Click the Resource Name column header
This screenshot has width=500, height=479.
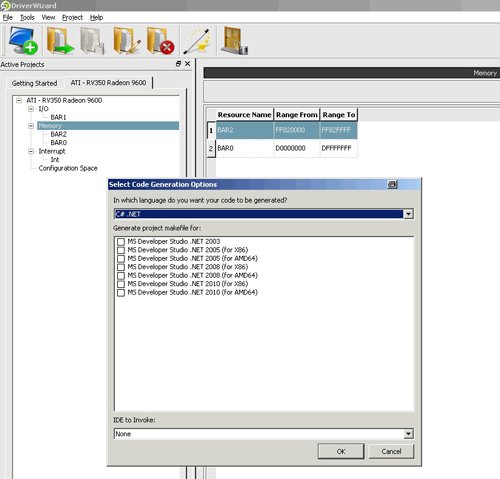point(245,115)
